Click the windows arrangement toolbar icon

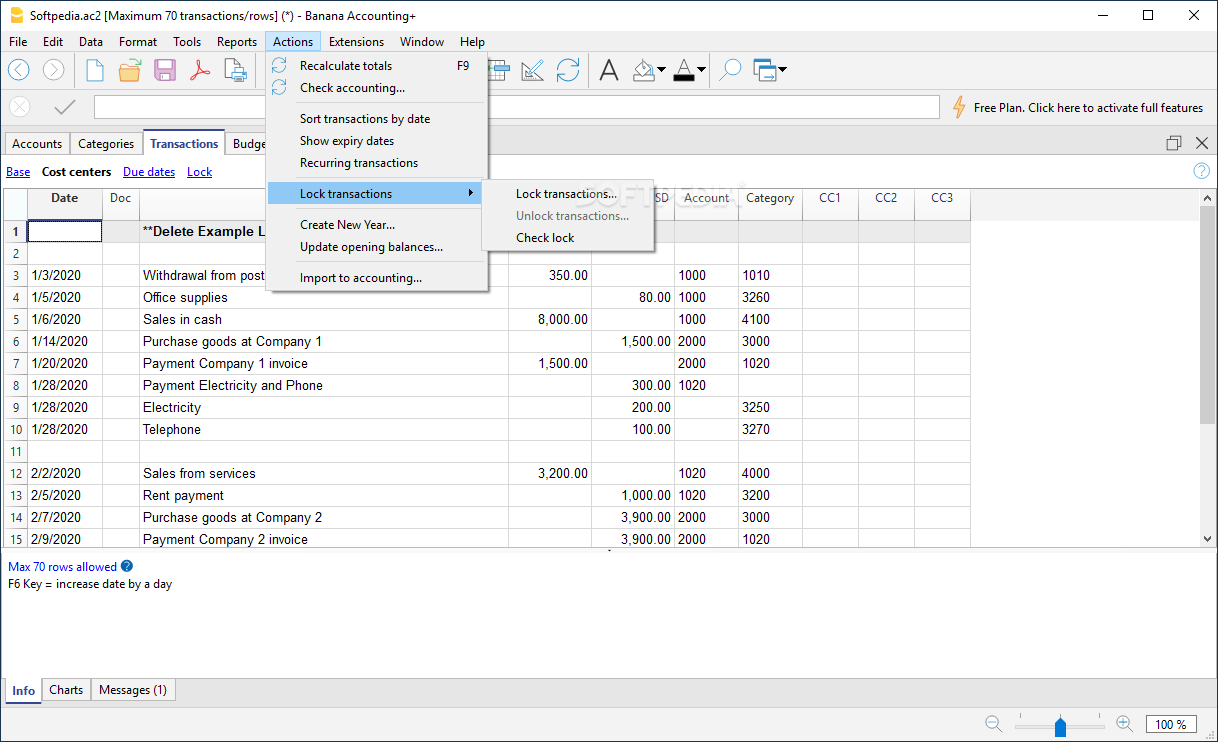765,70
